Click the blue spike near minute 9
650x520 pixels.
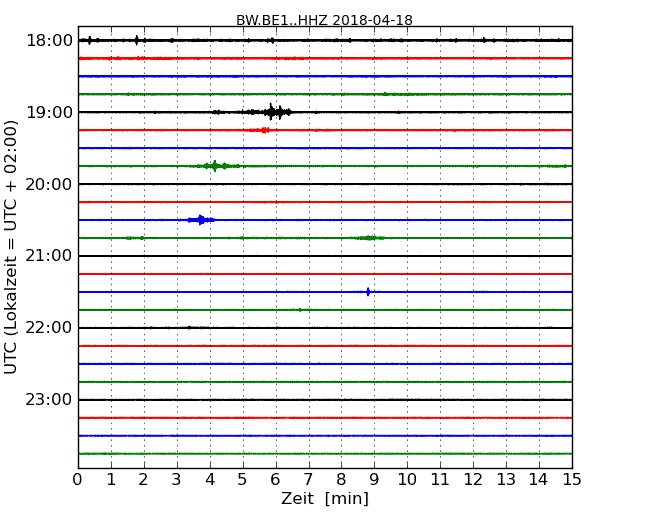click(x=368, y=292)
